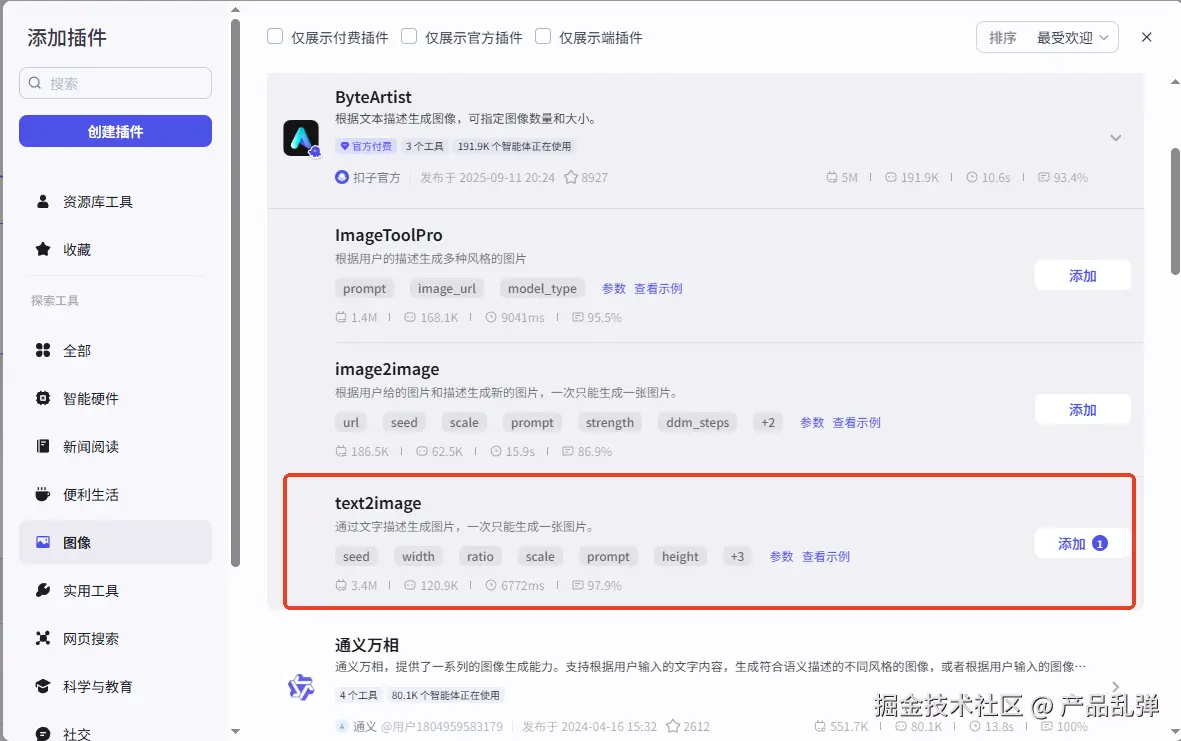Click the 社交 chat bubble icon
This screenshot has width=1181, height=741.
(x=43, y=733)
